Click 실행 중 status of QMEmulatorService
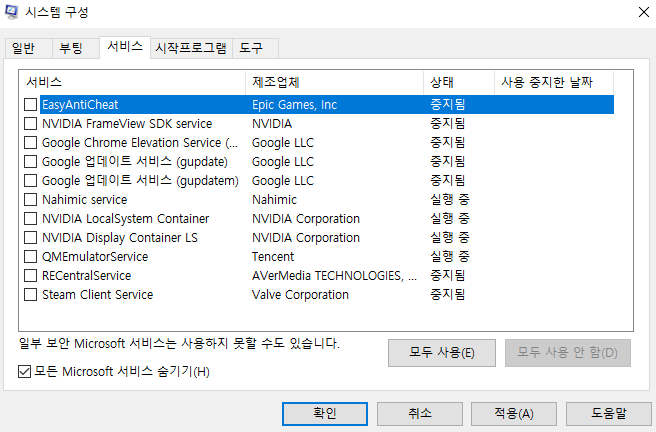Screen dimensions: 656x432 point(450,256)
